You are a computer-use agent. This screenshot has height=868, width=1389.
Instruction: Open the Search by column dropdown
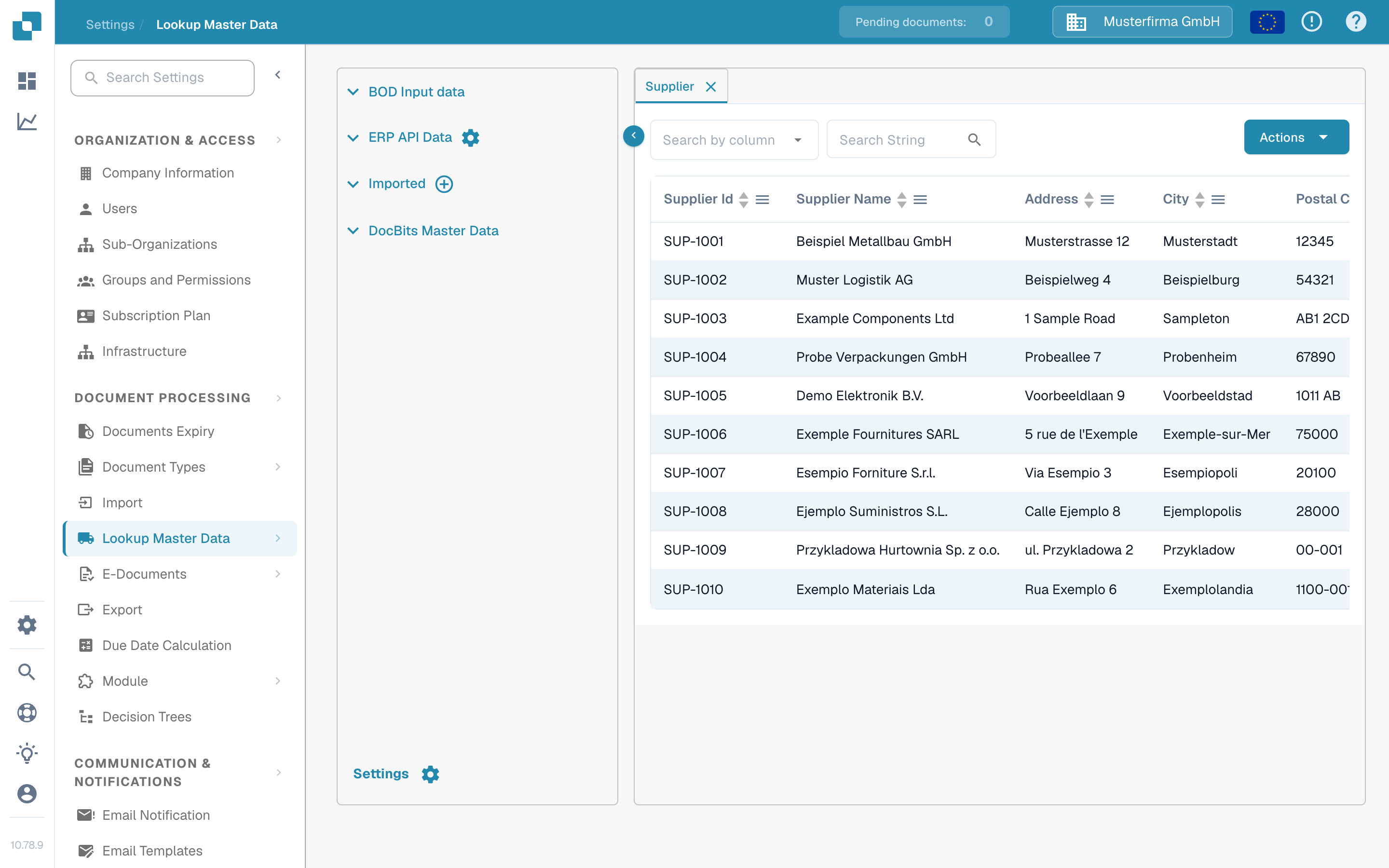(x=734, y=140)
